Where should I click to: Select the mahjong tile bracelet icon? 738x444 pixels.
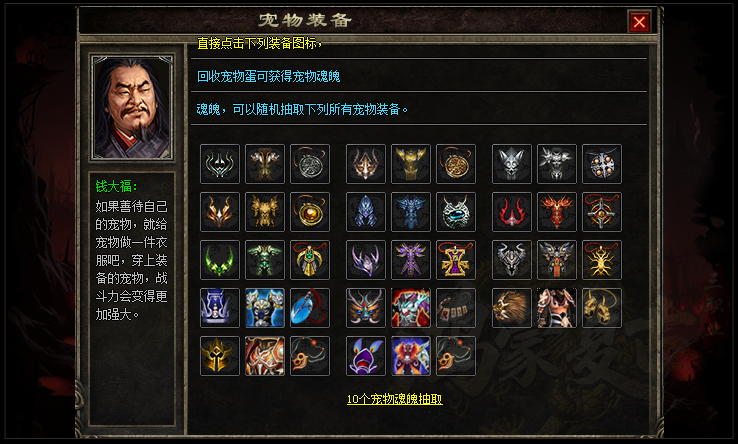point(456,308)
